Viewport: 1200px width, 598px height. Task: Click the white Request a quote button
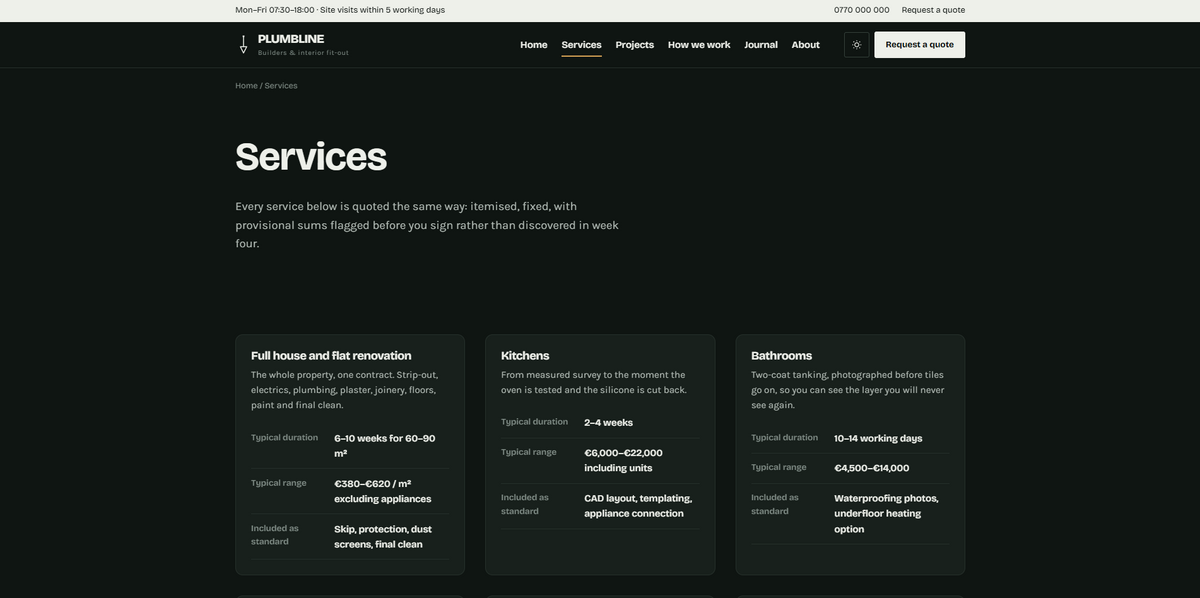pos(920,45)
